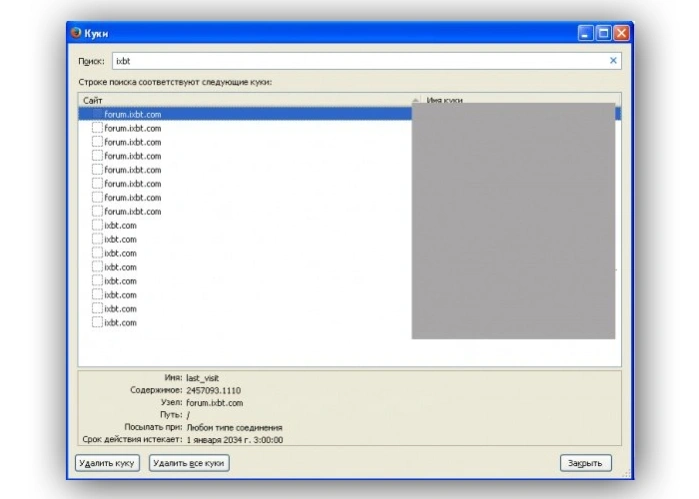Select the cookie icon of second forum.ixbt.com row
Image resolution: width=699 pixels, height=499 pixels.
pos(97,128)
